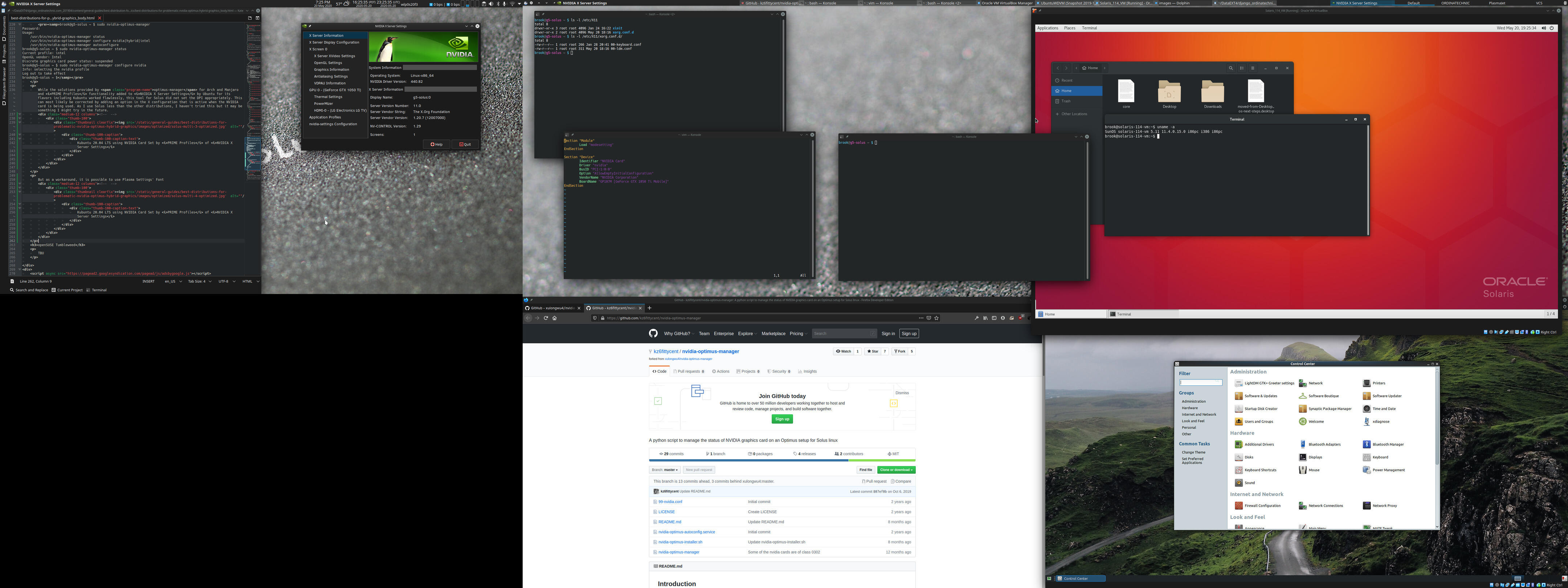Click the Firefox home button

click(555, 318)
